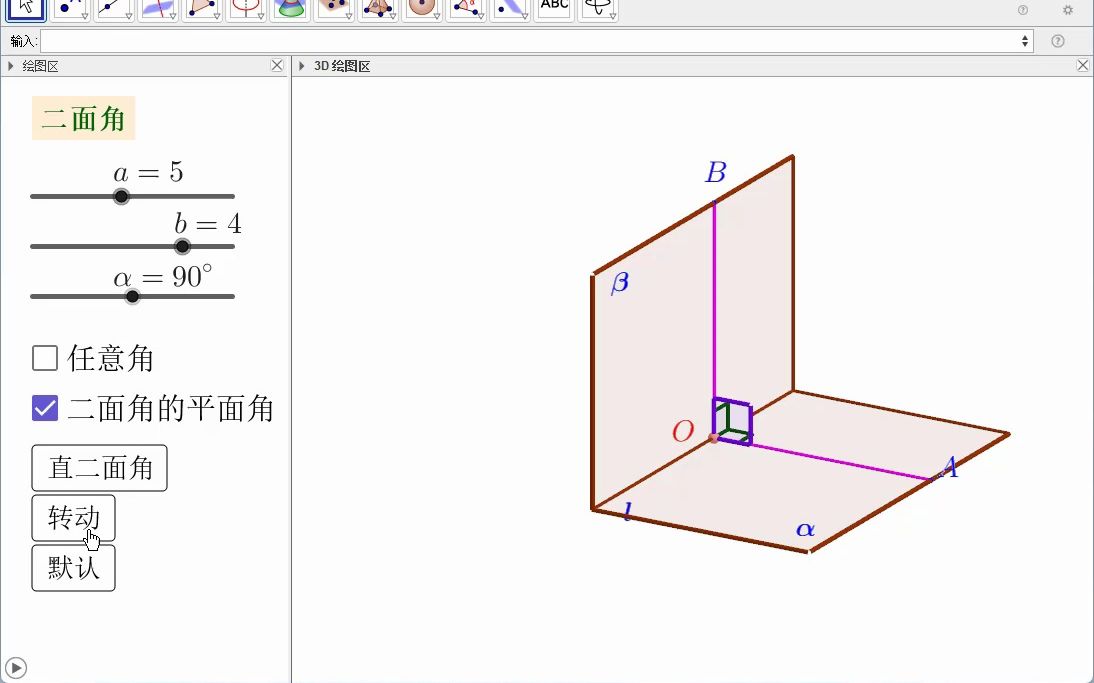The height and width of the screenshot is (683, 1094).
Task: Expand the 绘图区 style bar triangle
Action: pyautogui.click(x=10, y=66)
